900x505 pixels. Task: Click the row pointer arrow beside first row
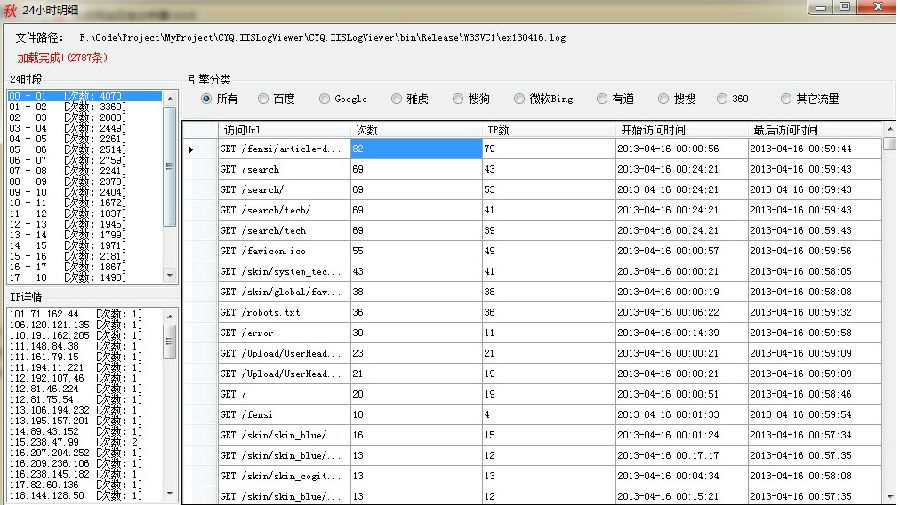pos(191,149)
